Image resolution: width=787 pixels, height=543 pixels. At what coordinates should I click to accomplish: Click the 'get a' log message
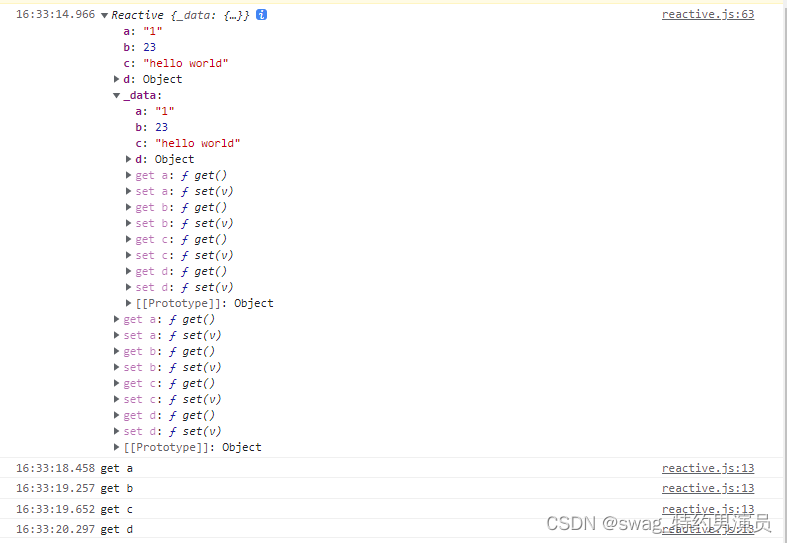(116, 469)
